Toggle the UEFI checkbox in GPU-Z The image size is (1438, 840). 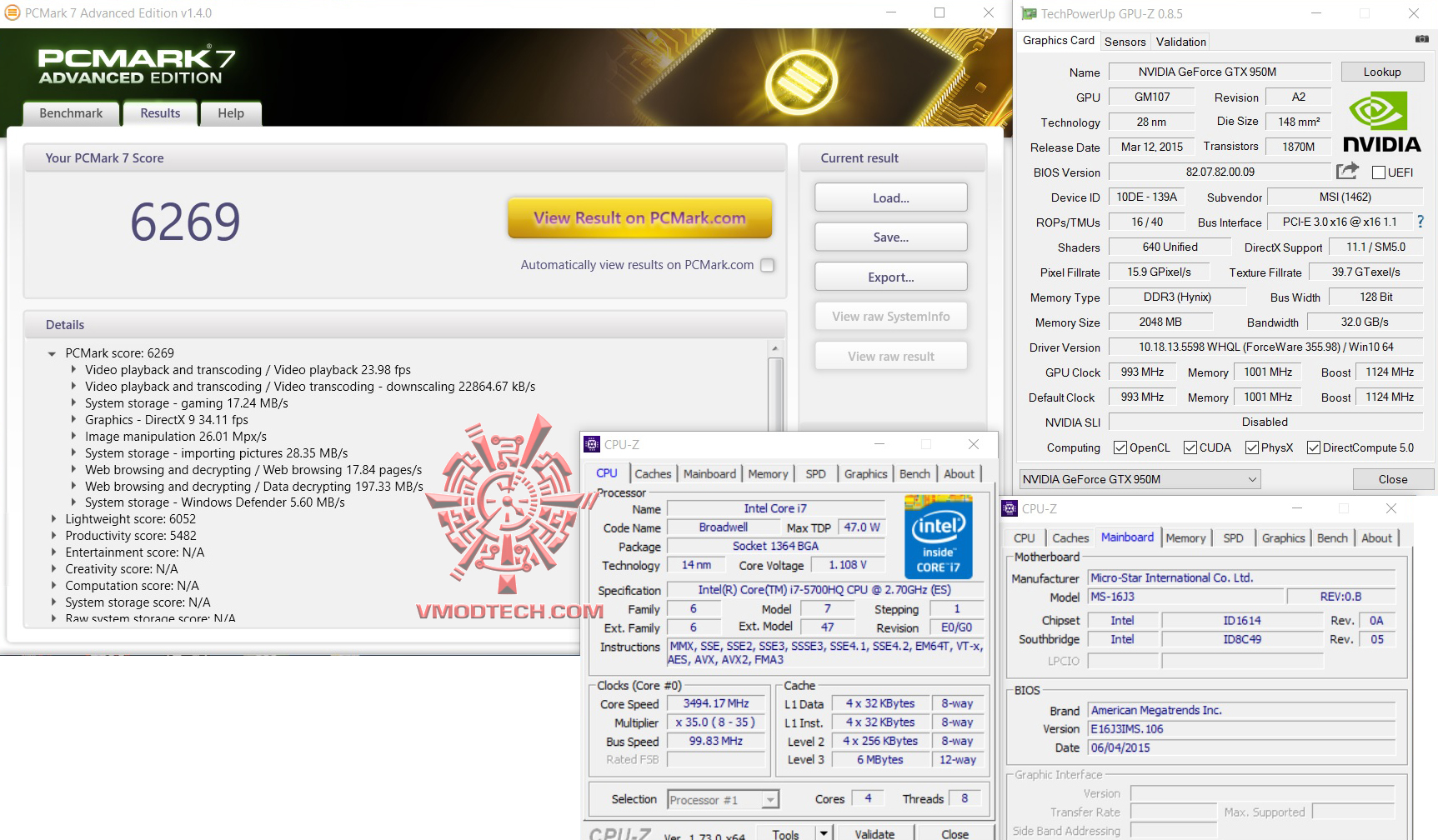point(1379,172)
